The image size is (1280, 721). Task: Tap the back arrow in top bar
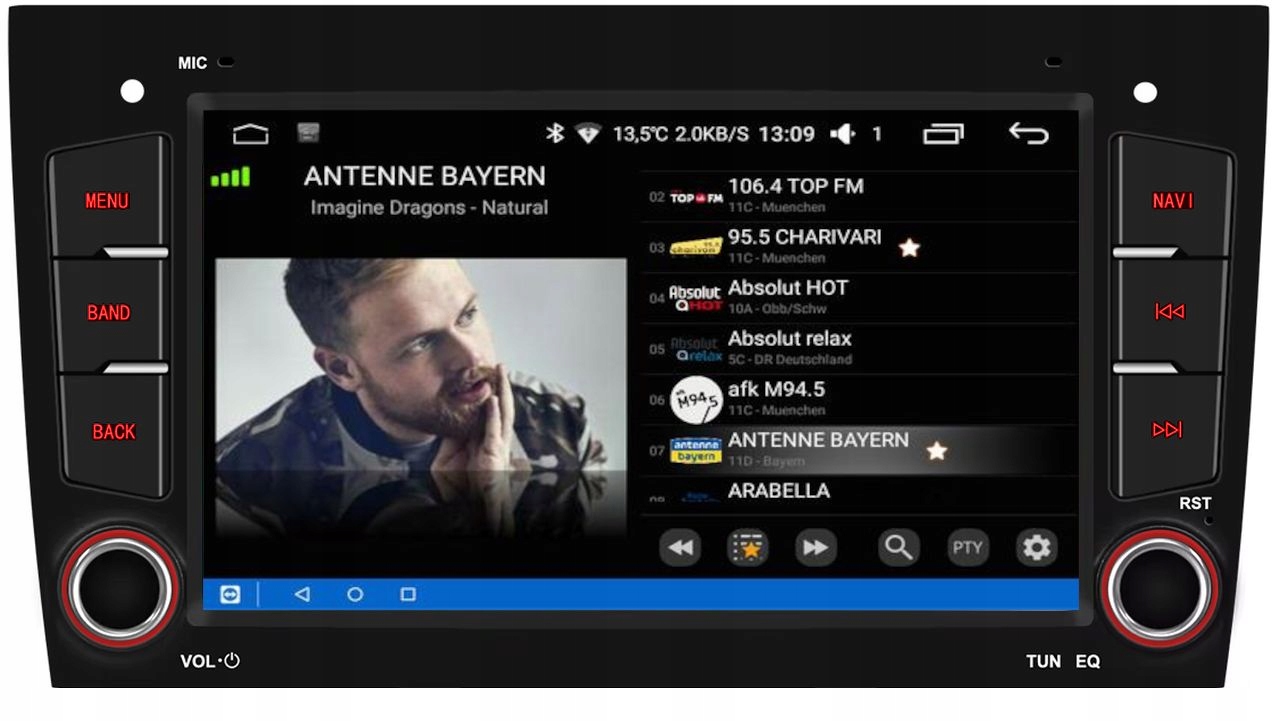[1028, 134]
